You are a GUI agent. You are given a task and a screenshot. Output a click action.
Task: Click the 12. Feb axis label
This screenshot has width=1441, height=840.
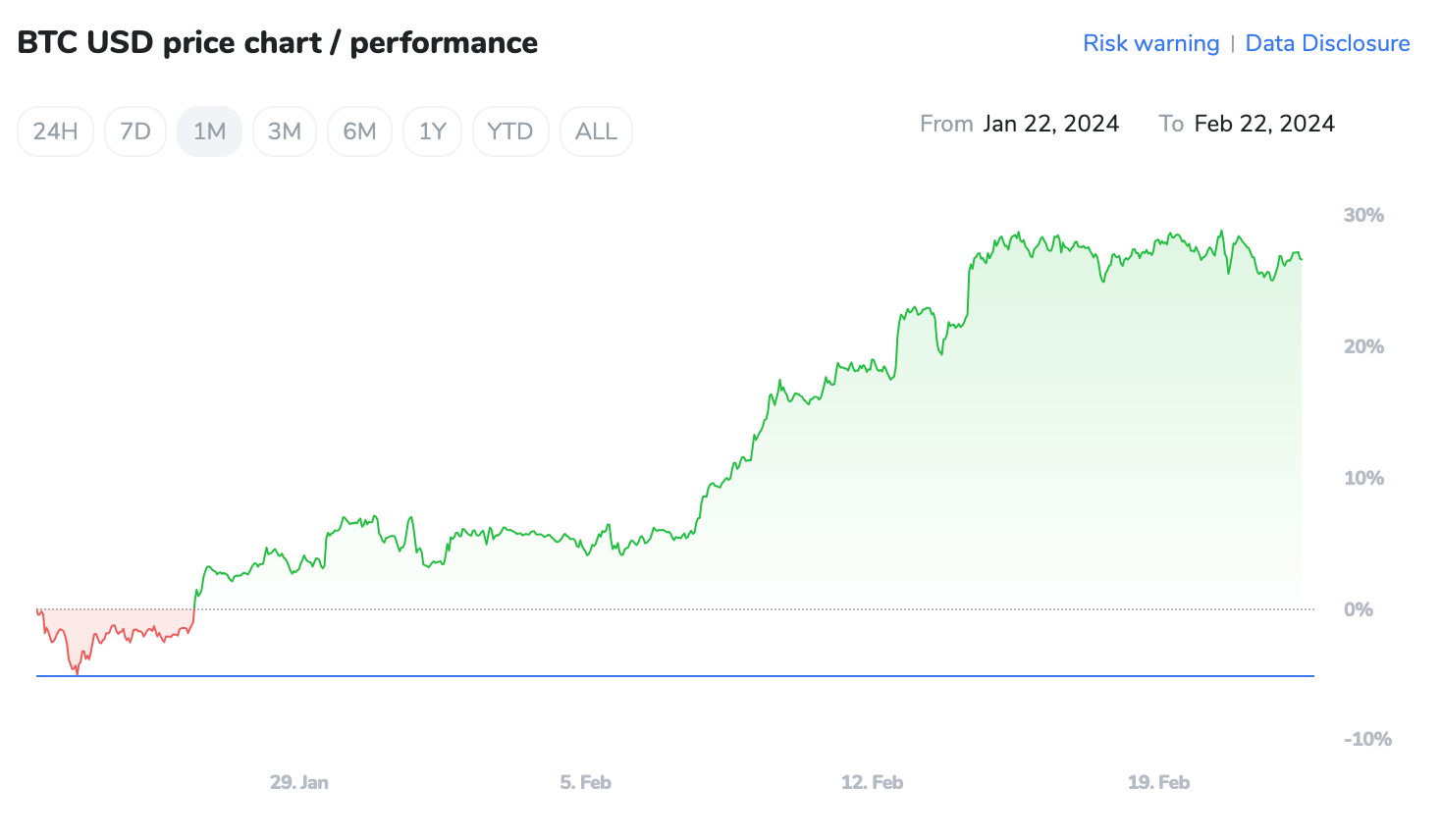pos(872,782)
